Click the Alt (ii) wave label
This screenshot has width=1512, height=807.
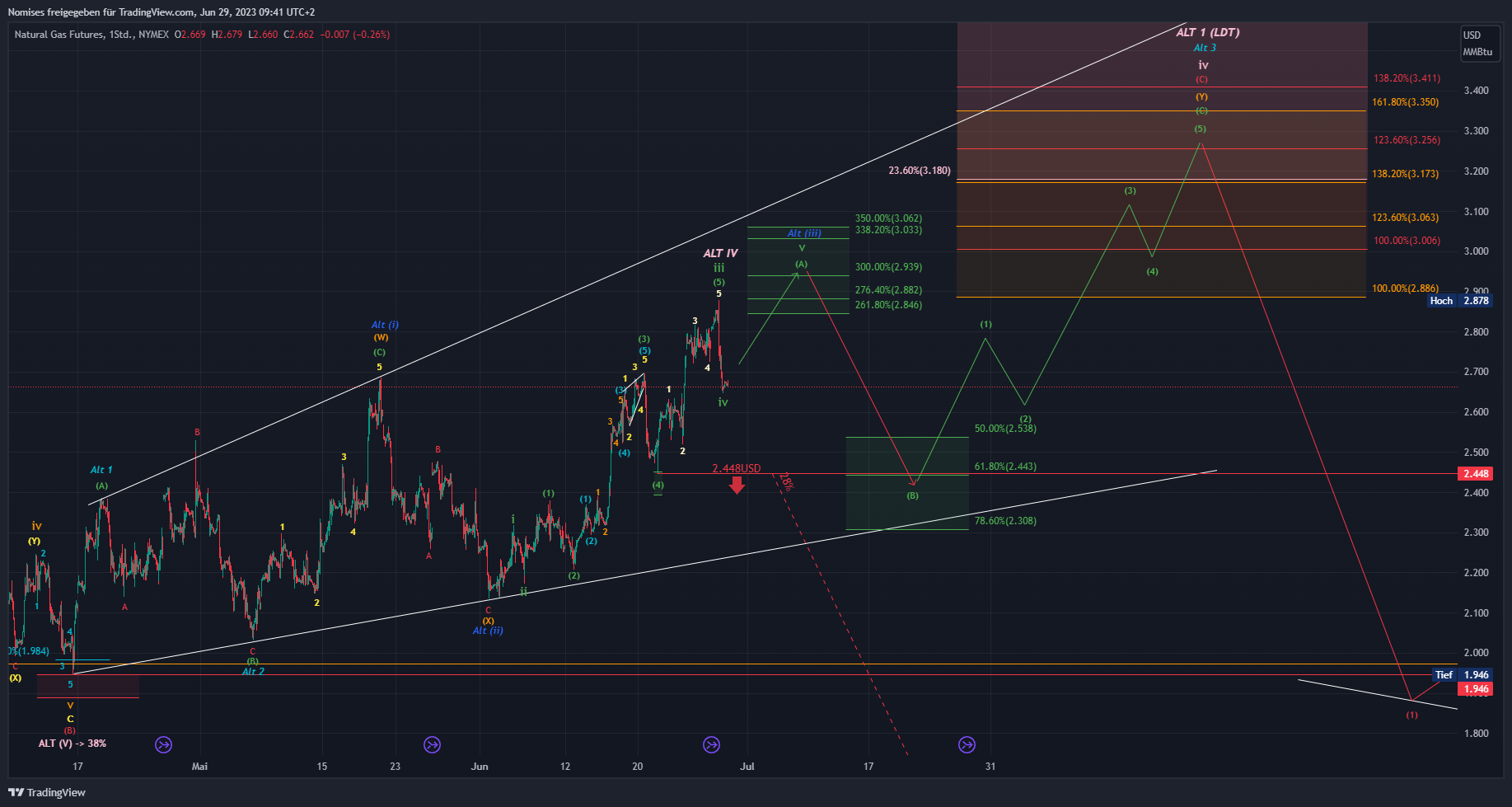tap(488, 631)
